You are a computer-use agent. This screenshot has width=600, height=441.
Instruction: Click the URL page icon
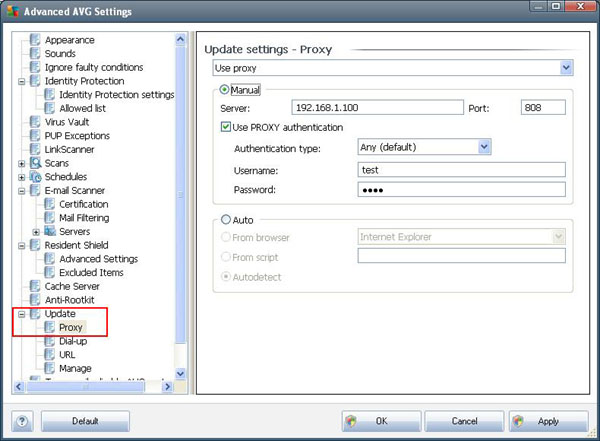[49, 354]
